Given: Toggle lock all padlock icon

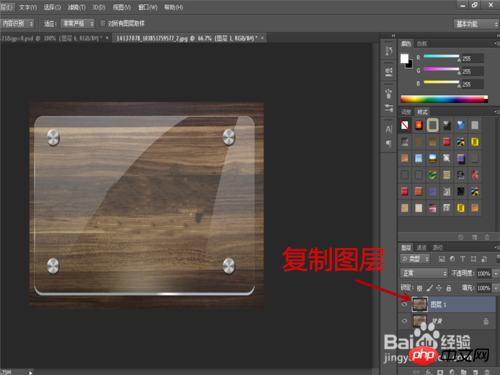Looking at the screenshot, I should tap(449, 288).
